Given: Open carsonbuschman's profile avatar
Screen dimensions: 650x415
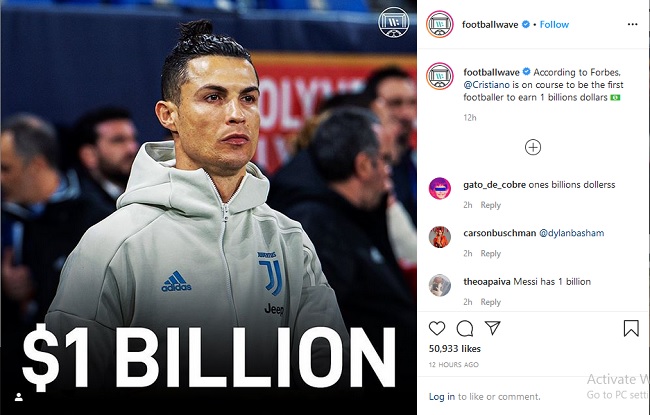Looking at the screenshot, I should 439,237.
